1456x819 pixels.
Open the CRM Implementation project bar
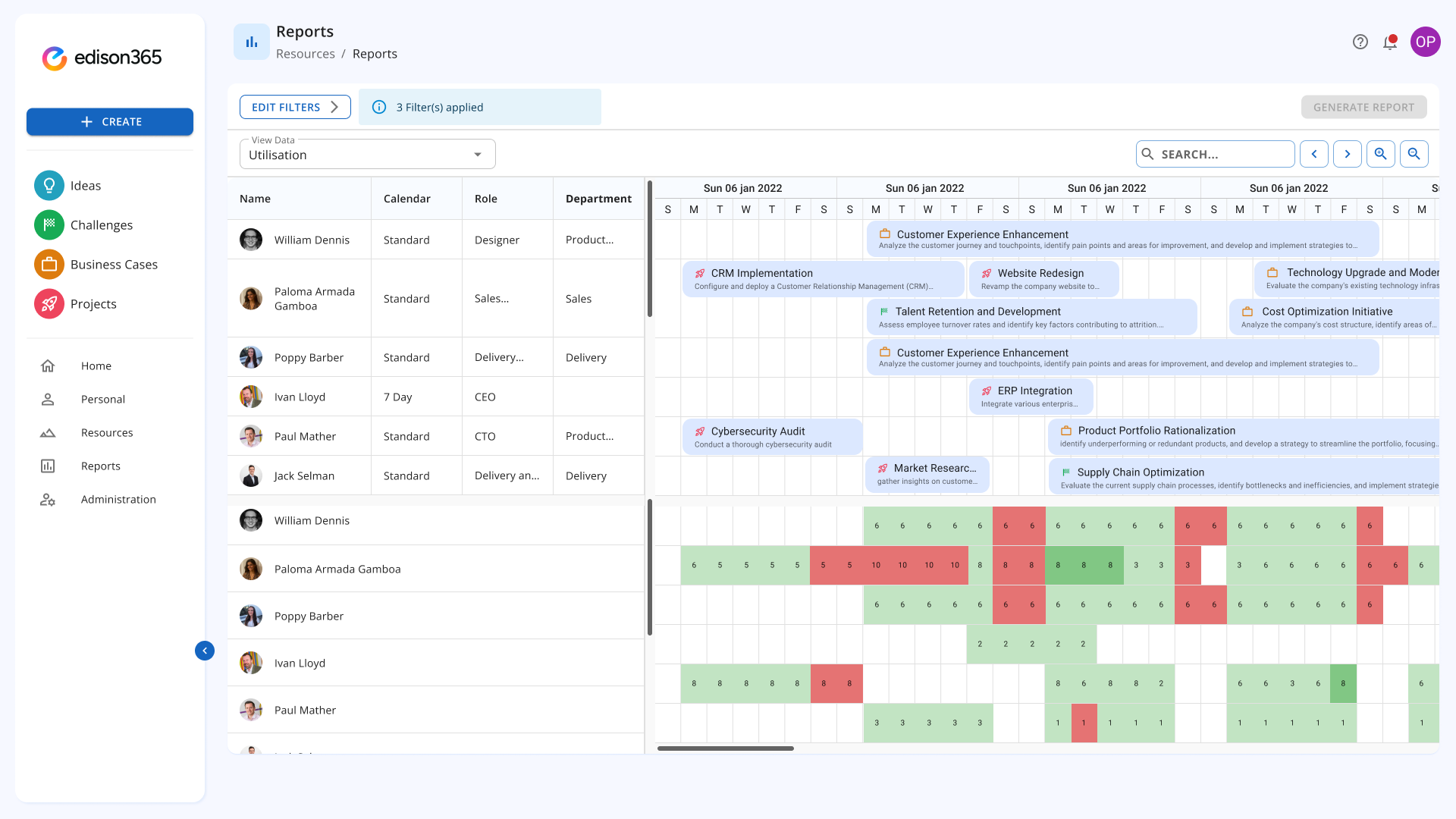pyautogui.click(x=823, y=278)
